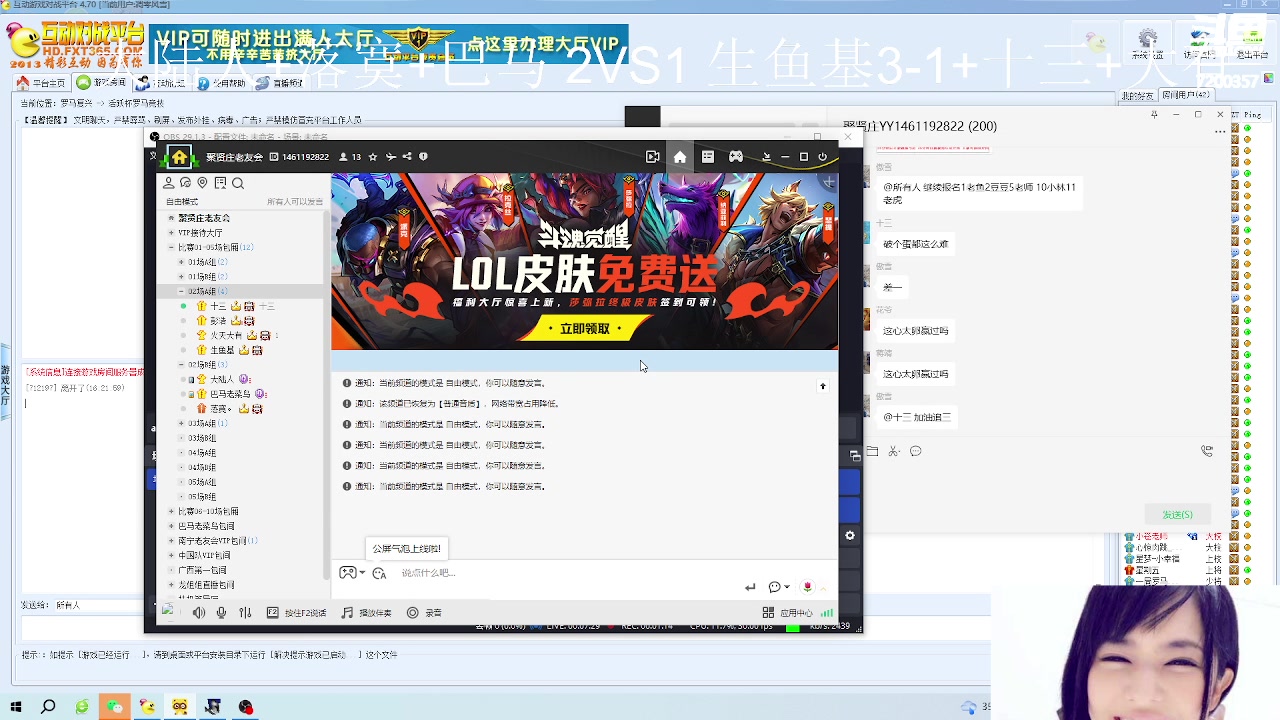Click the airplane icon next to the star
The width and height of the screenshot is (1280, 720).
click(390, 157)
